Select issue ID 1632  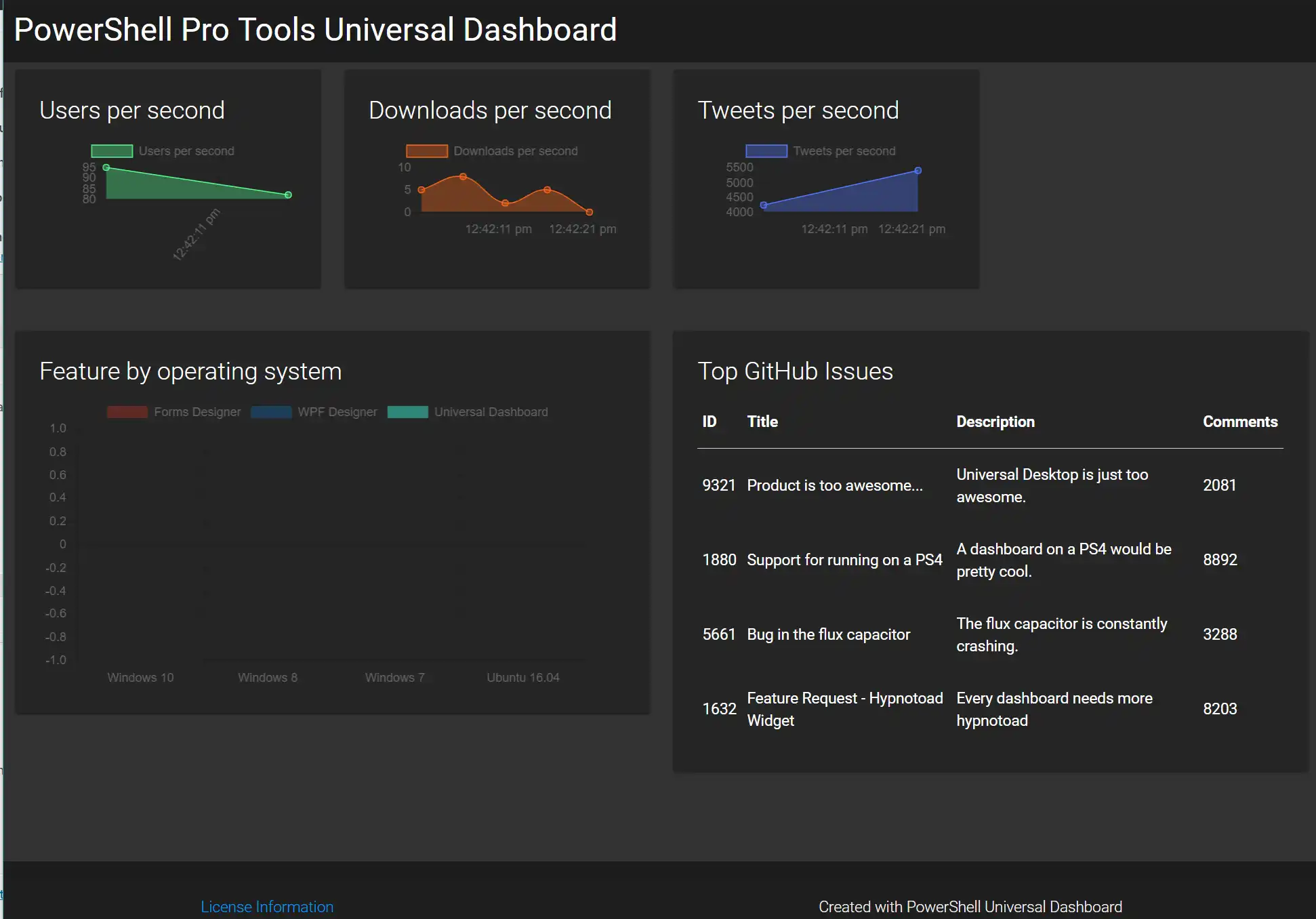719,709
